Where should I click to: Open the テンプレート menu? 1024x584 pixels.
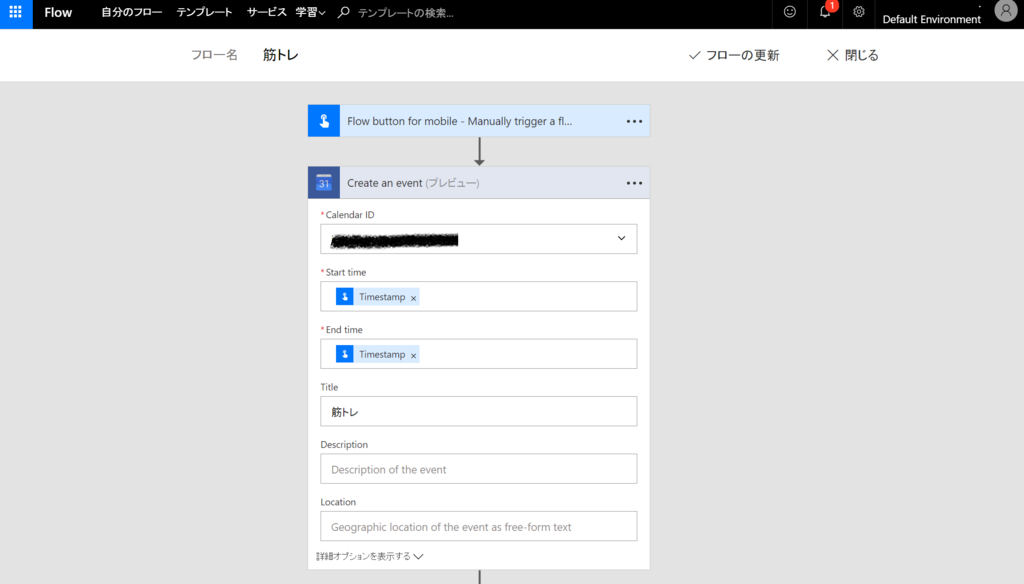point(205,13)
